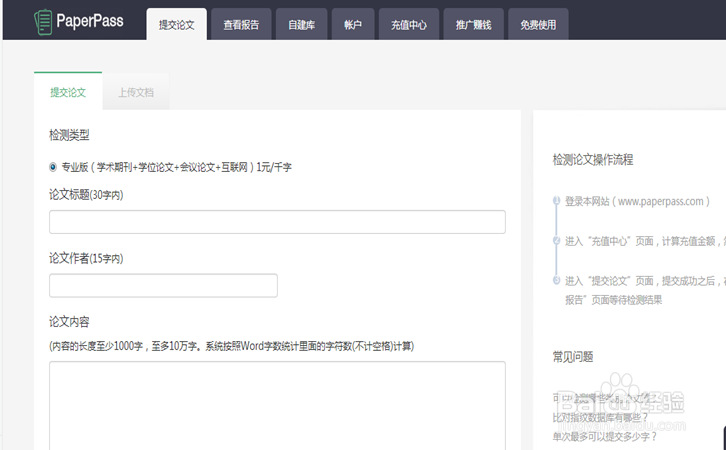
Task: Click the PaperPass brand name text
Action: coord(90,21)
